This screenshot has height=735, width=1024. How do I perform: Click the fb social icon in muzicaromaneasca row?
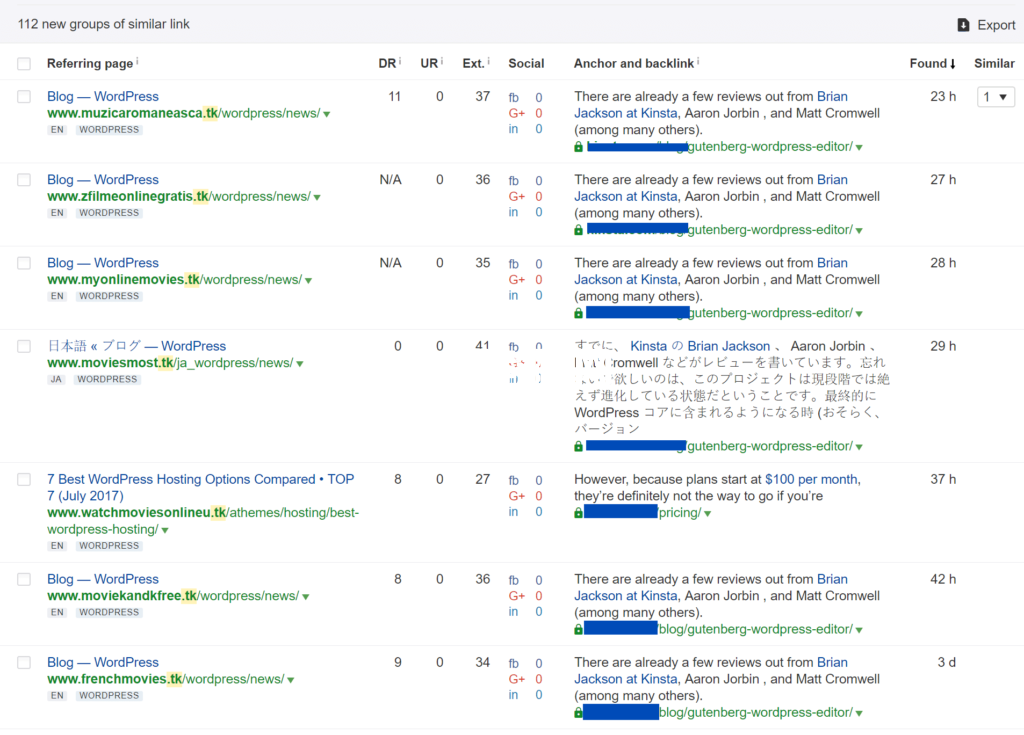(514, 97)
